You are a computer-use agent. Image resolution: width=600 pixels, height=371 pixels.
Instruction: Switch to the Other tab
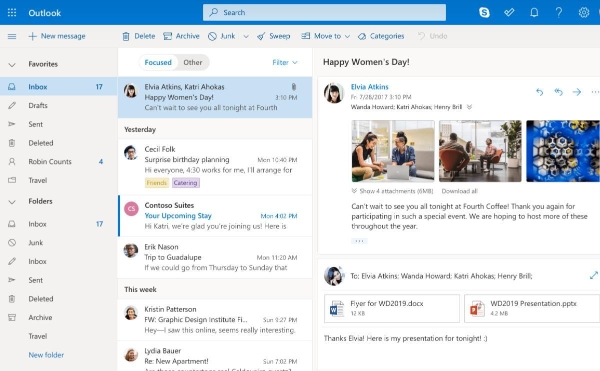click(x=192, y=62)
